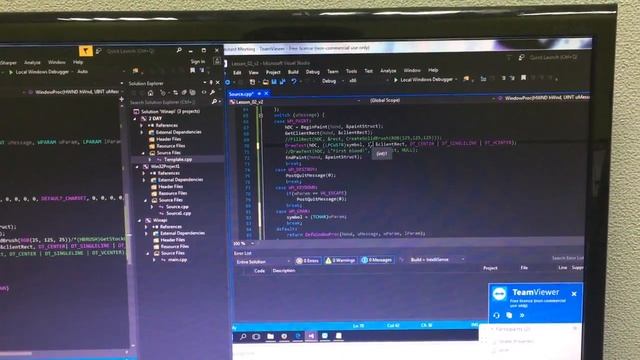Click the Search Solution Explorer field

point(171,102)
